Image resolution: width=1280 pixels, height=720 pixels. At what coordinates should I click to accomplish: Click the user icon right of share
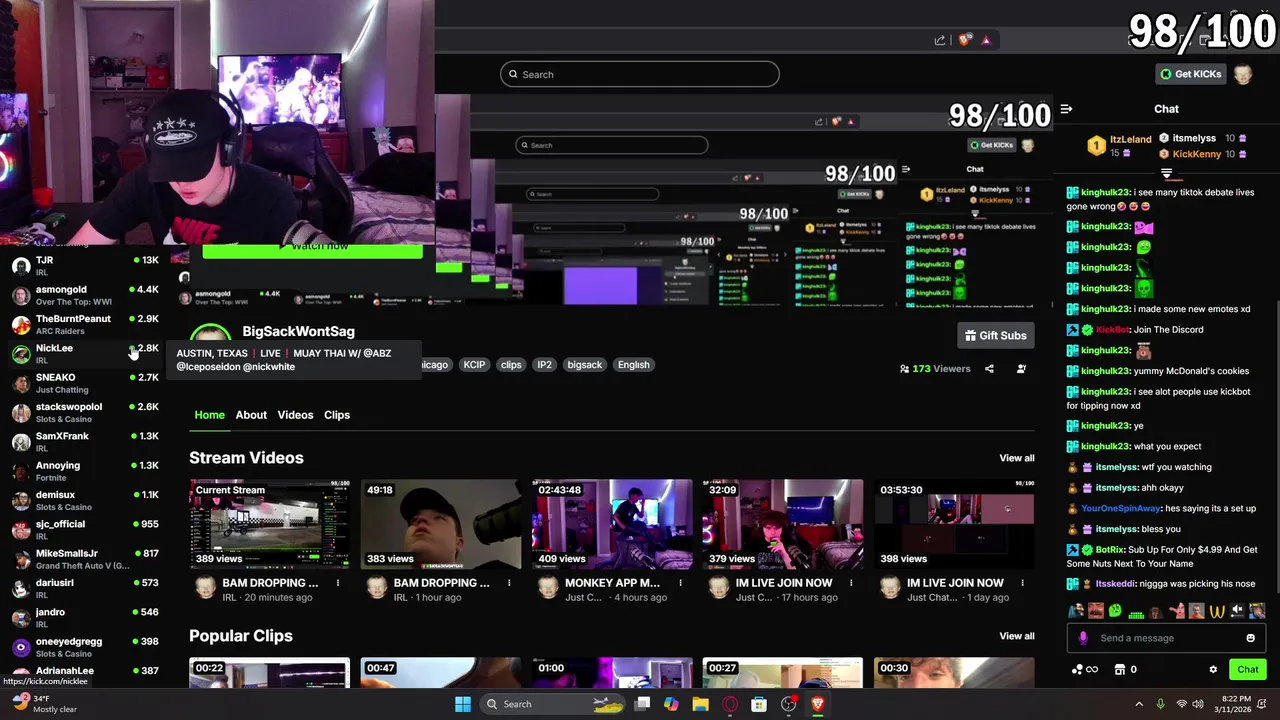point(1021,369)
